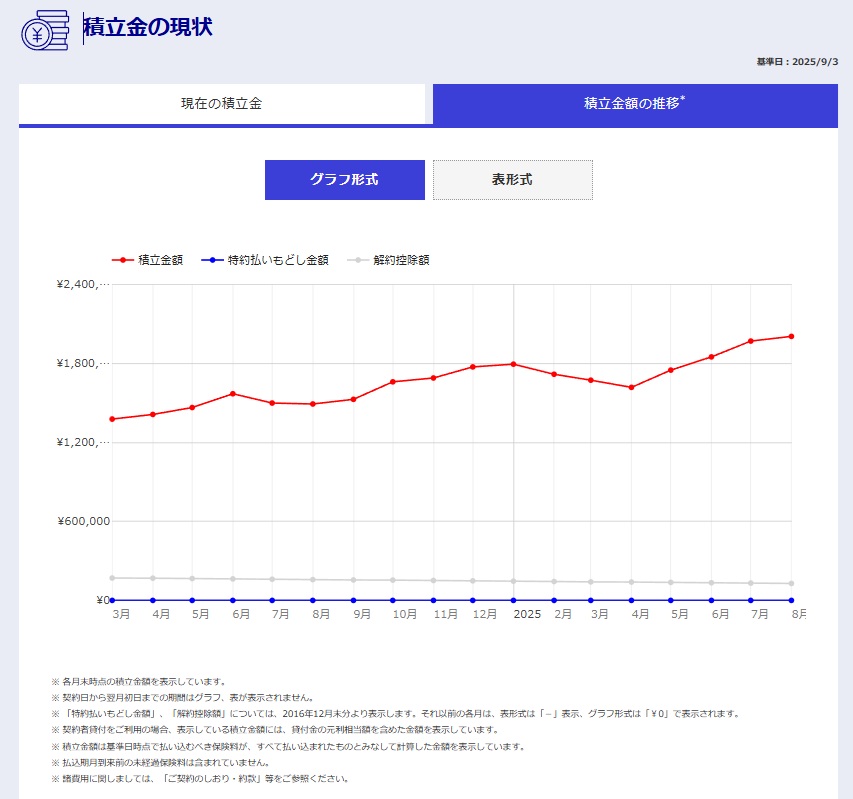Viewport: 853px width, 799px height.
Task: Click the 2025 x-axis label
Action: coord(526,614)
